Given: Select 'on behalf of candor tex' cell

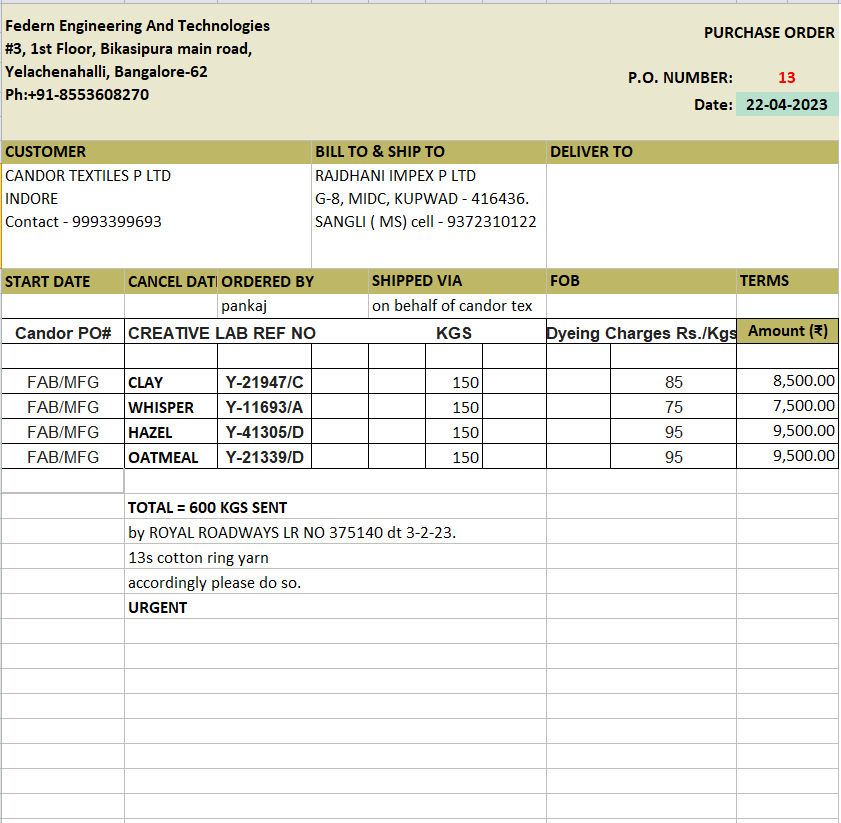Looking at the screenshot, I should tap(458, 306).
